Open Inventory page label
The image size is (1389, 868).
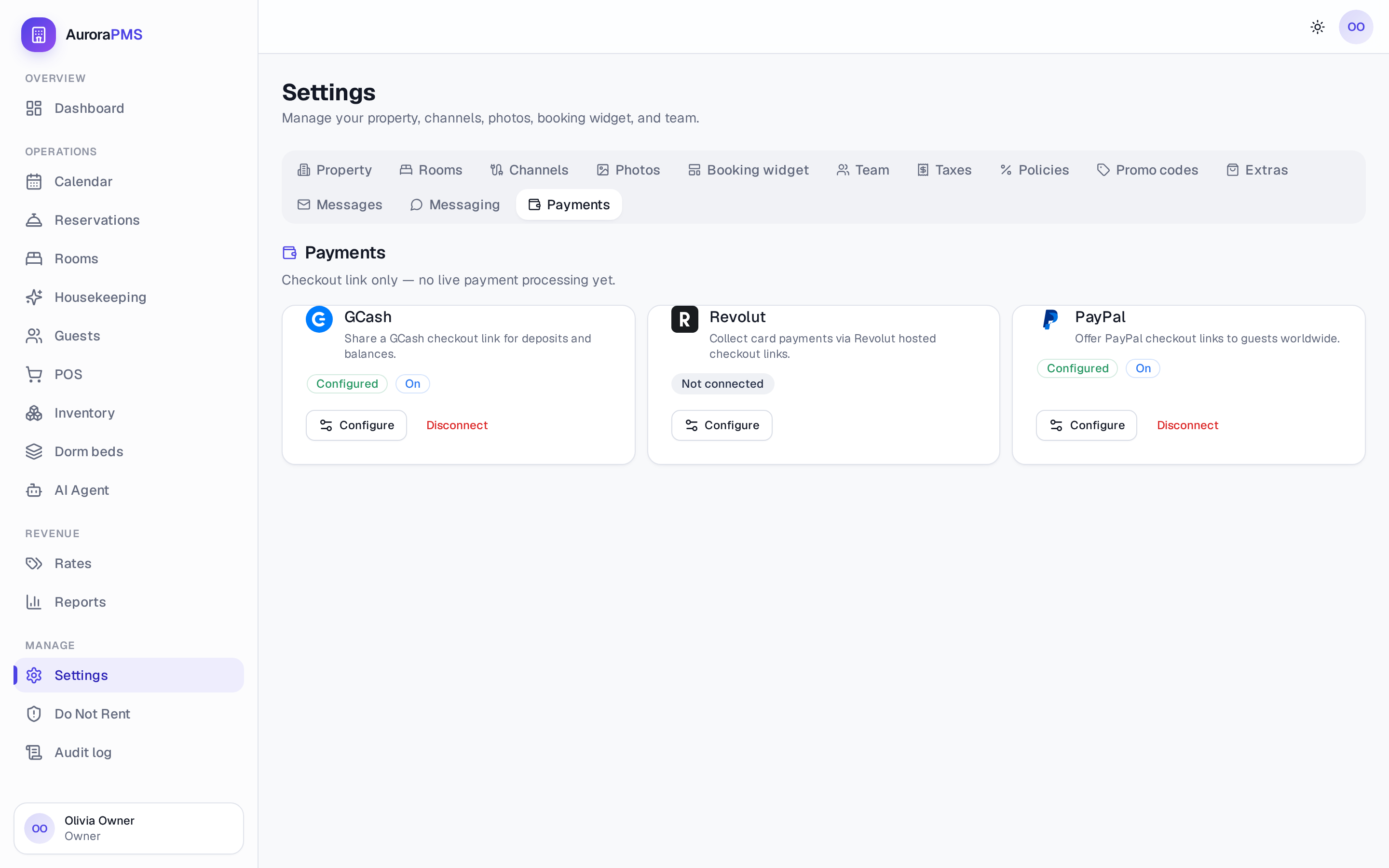pos(84,413)
